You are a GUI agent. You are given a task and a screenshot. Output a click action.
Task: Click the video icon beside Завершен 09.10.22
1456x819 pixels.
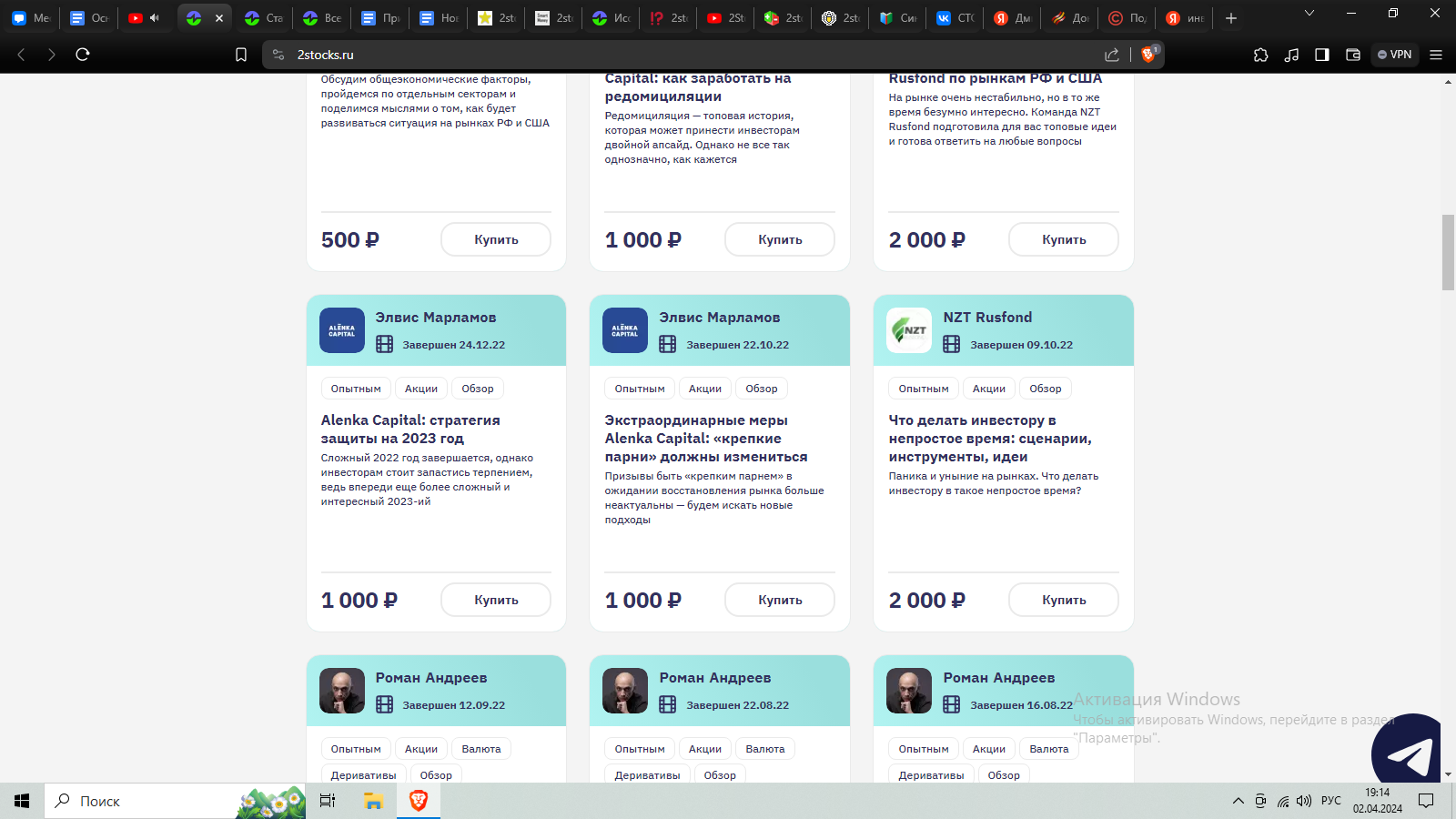952,344
